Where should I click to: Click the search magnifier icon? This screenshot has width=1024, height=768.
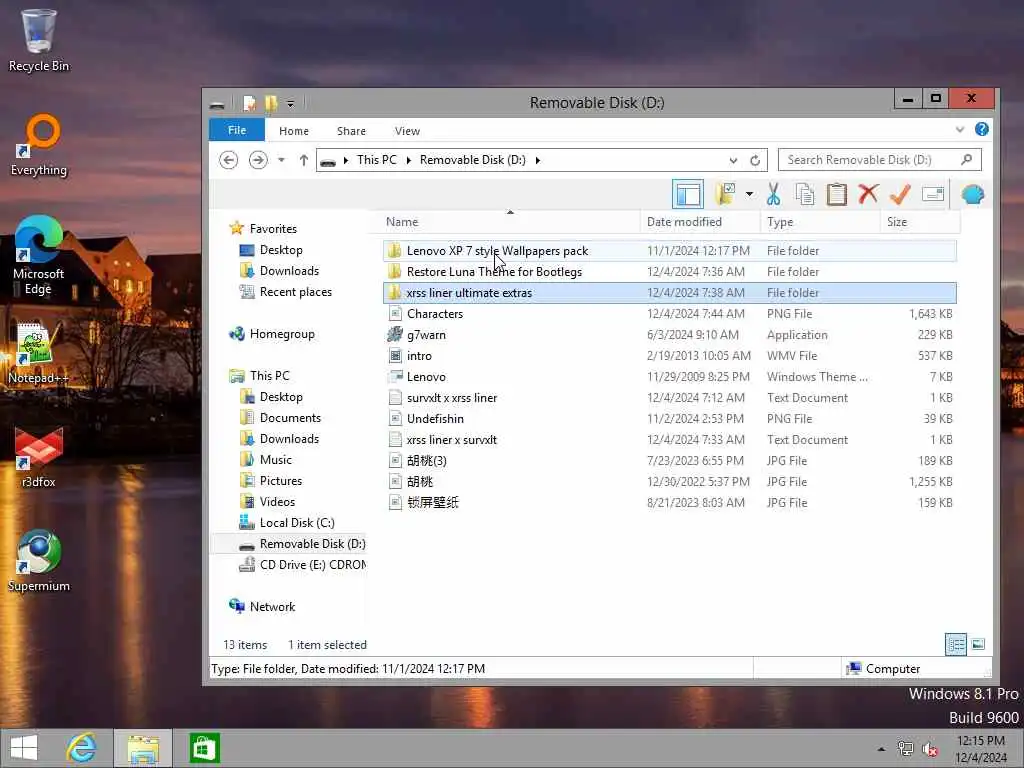967,160
